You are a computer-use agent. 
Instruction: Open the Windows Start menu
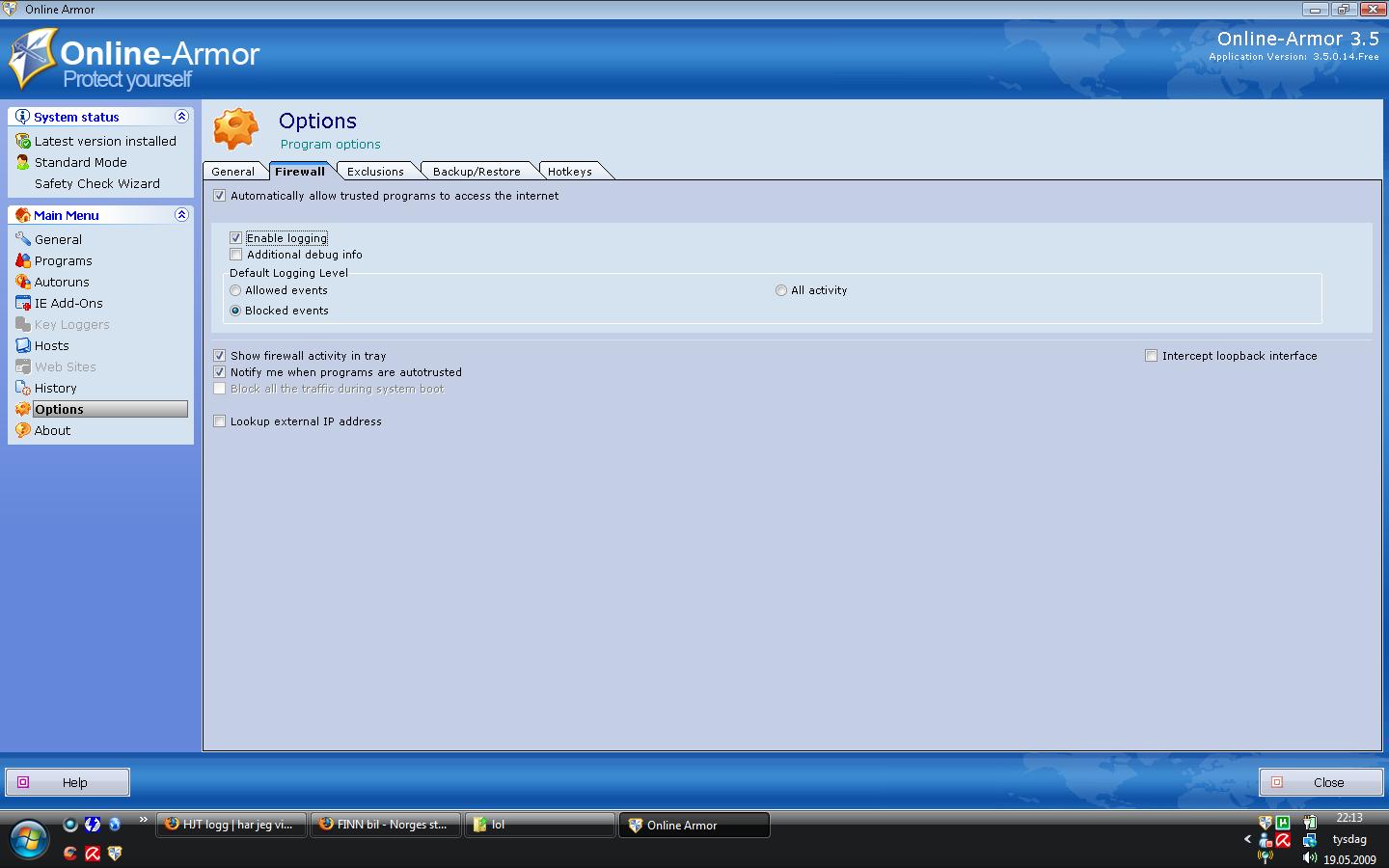coord(28,838)
